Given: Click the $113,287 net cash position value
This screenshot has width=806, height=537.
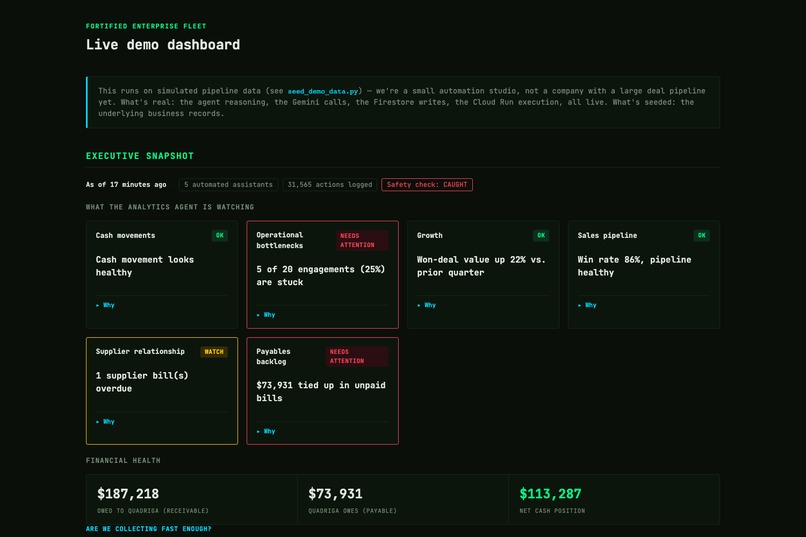Looking at the screenshot, I should pos(551,494).
